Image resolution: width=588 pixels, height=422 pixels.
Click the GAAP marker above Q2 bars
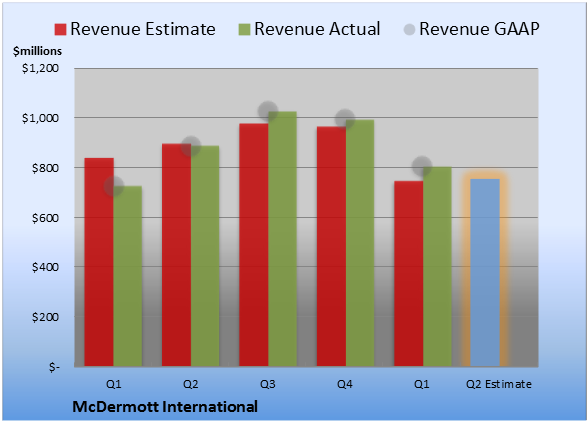coord(190,146)
